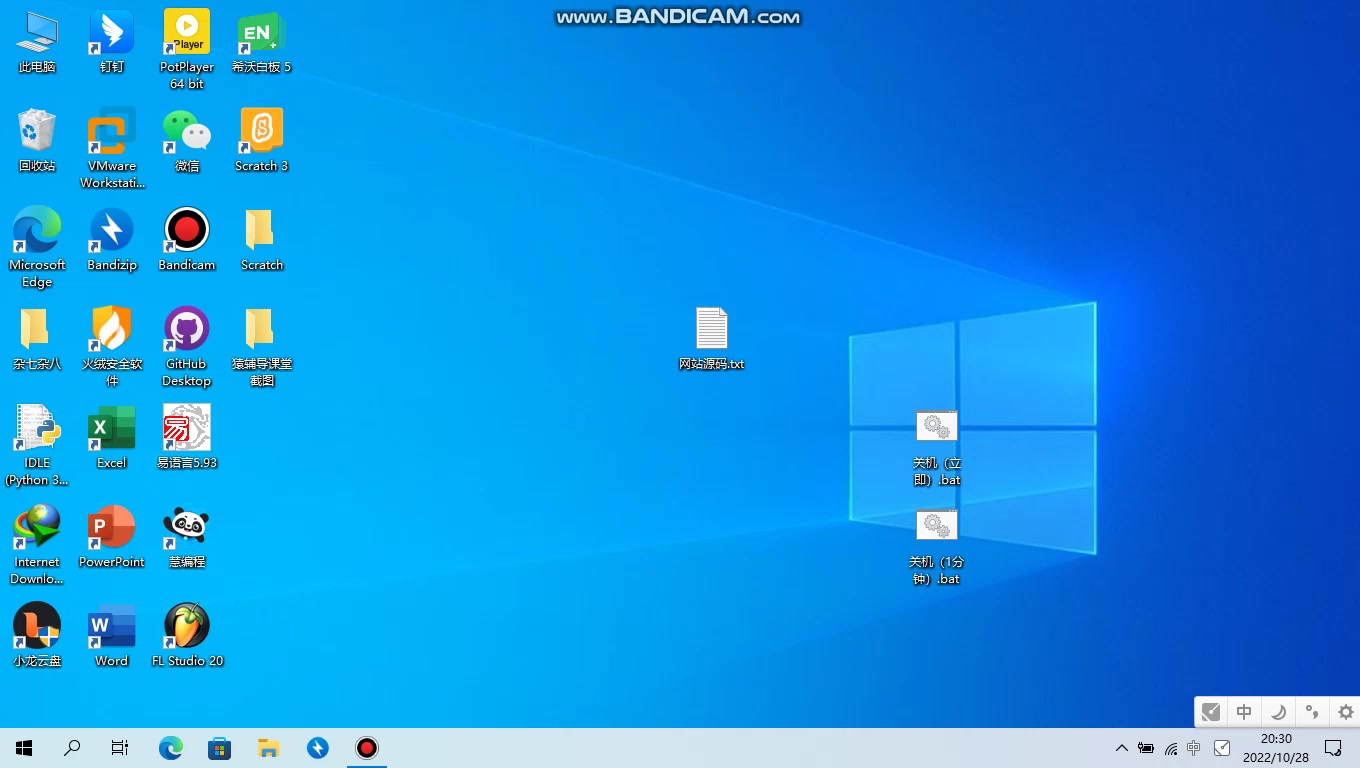Toggle punctuation mode on the floating IME bar
The width and height of the screenshot is (1360, 768).
[1312, 712]
